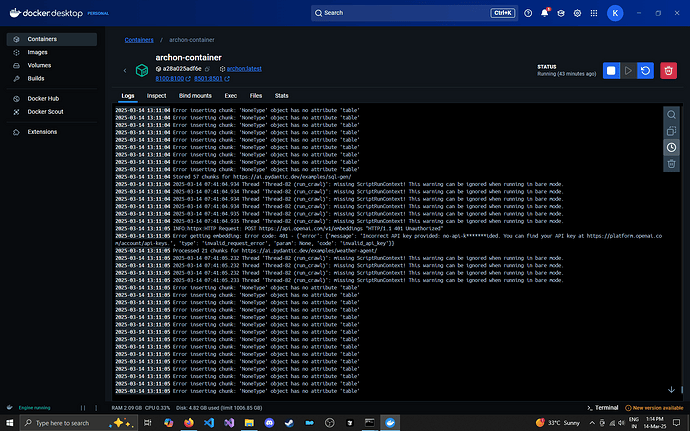The width and height of the screenshot is (690, 431).
Task: Pause the Docker engine in status bar
Action: (x=83, y=408)
